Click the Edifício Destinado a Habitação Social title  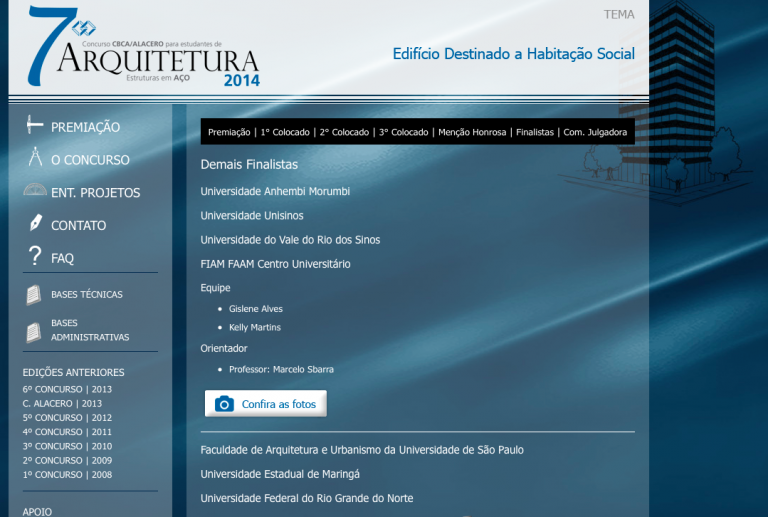click(514, 54)
